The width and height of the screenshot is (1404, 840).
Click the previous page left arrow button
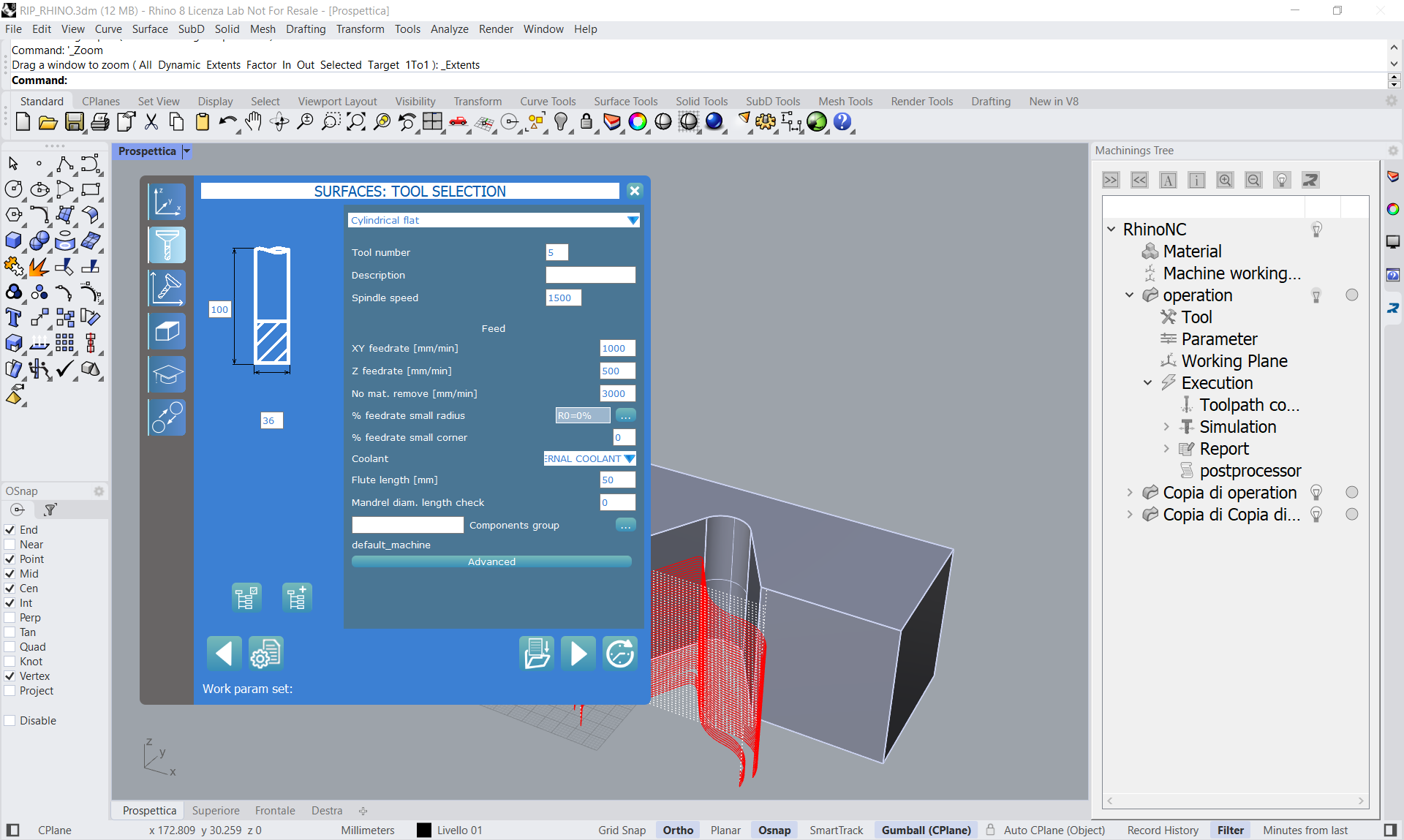click(x=224, y=653)
